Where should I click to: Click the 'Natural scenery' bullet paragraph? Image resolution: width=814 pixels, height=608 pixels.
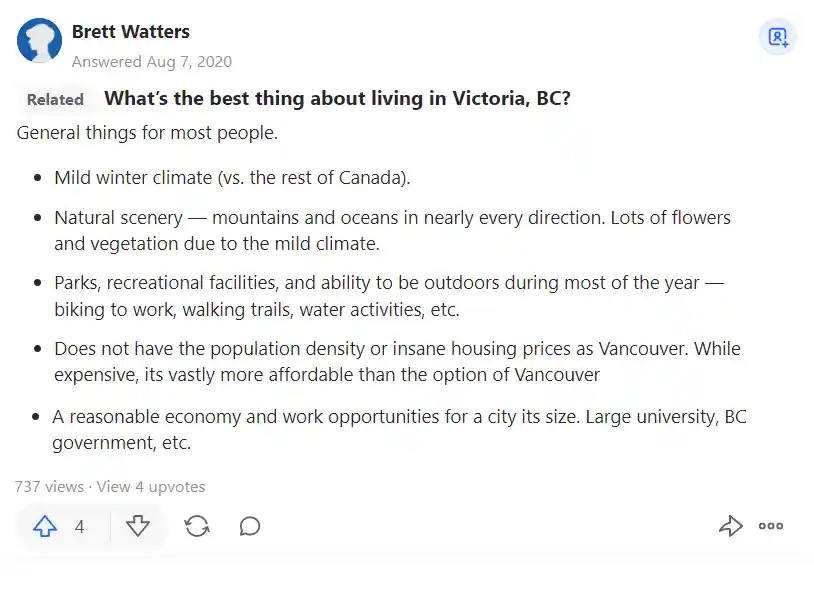click(392, 231)
